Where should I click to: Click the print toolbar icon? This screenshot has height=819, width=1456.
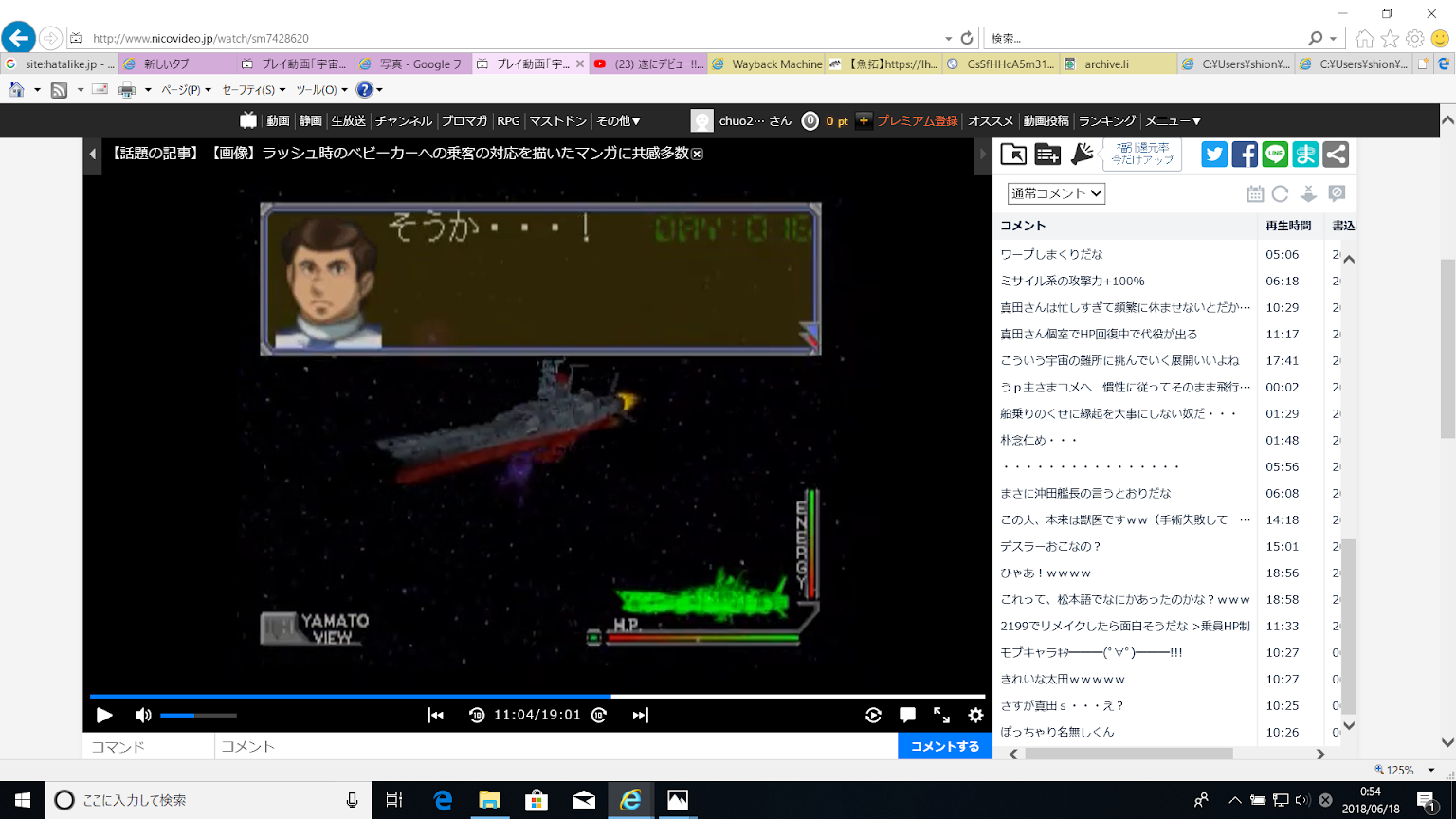coord(127,90)
